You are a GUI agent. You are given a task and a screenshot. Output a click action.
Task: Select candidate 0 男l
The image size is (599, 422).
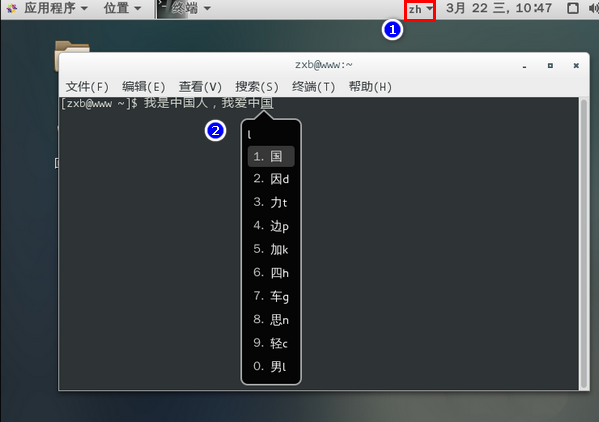[271, 367]
